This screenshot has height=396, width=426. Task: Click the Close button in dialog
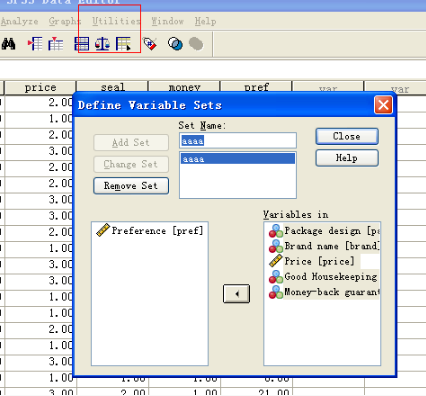tap(347, 136)
